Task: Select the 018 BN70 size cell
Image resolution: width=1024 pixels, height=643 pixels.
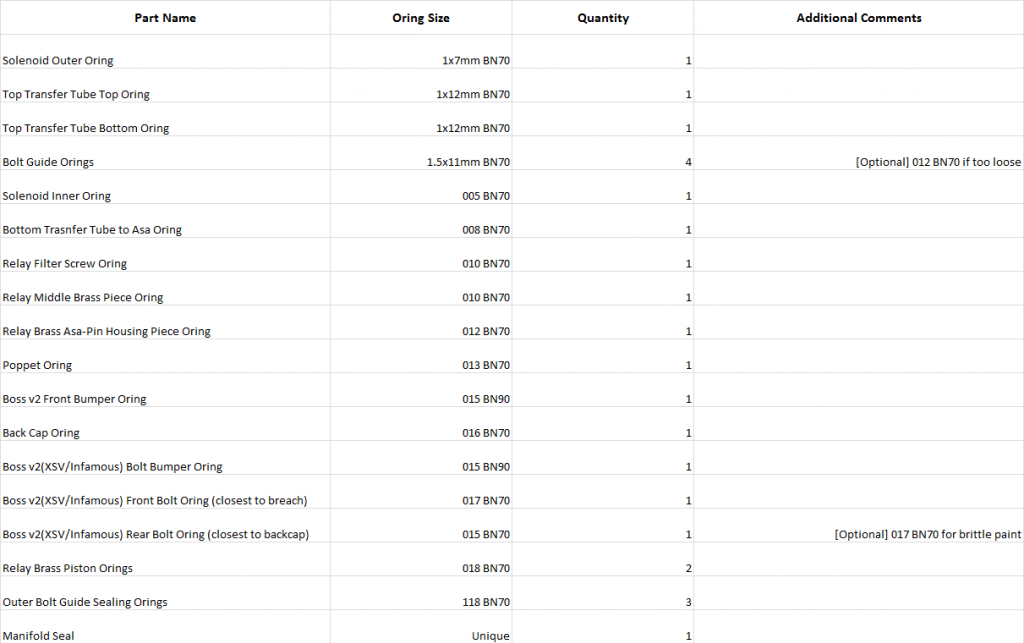Action: (421, 561)
